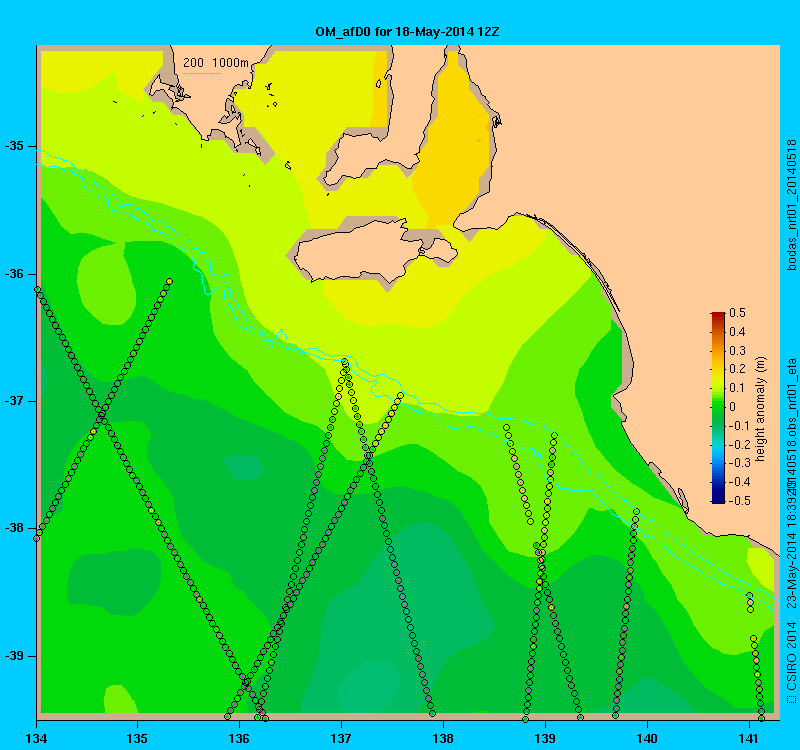Image resolution: width=800 pixels, height=750 pixels.
Task: Click the '0.5' colorbar tick label
Action: [737, 313]
